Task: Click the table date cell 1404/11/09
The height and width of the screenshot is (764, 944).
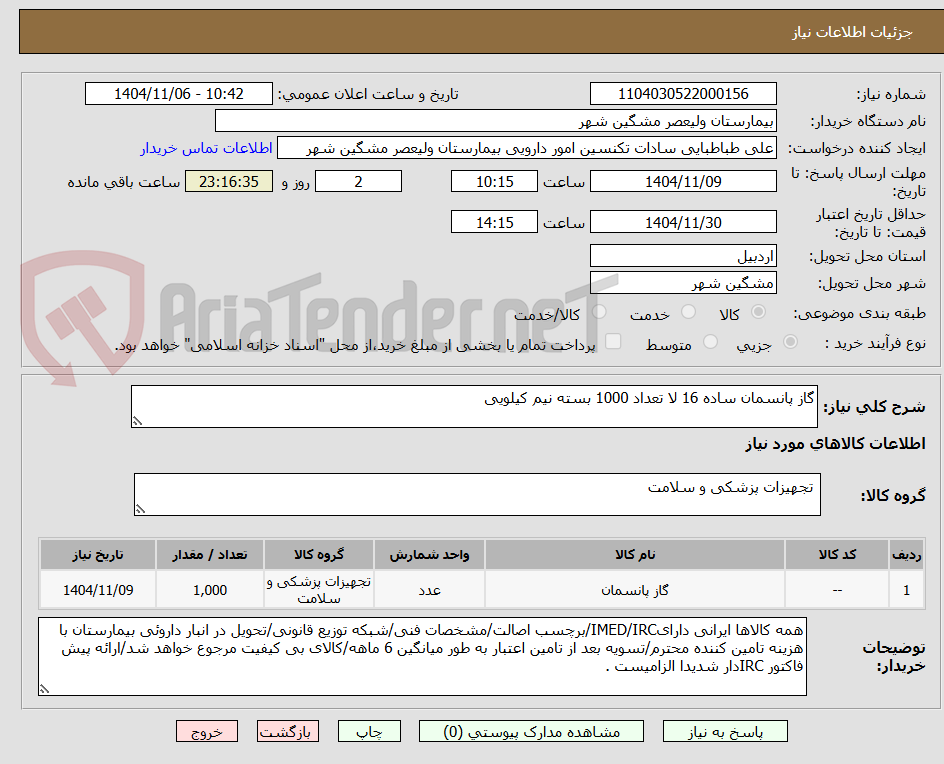Action: click(98, 590)
